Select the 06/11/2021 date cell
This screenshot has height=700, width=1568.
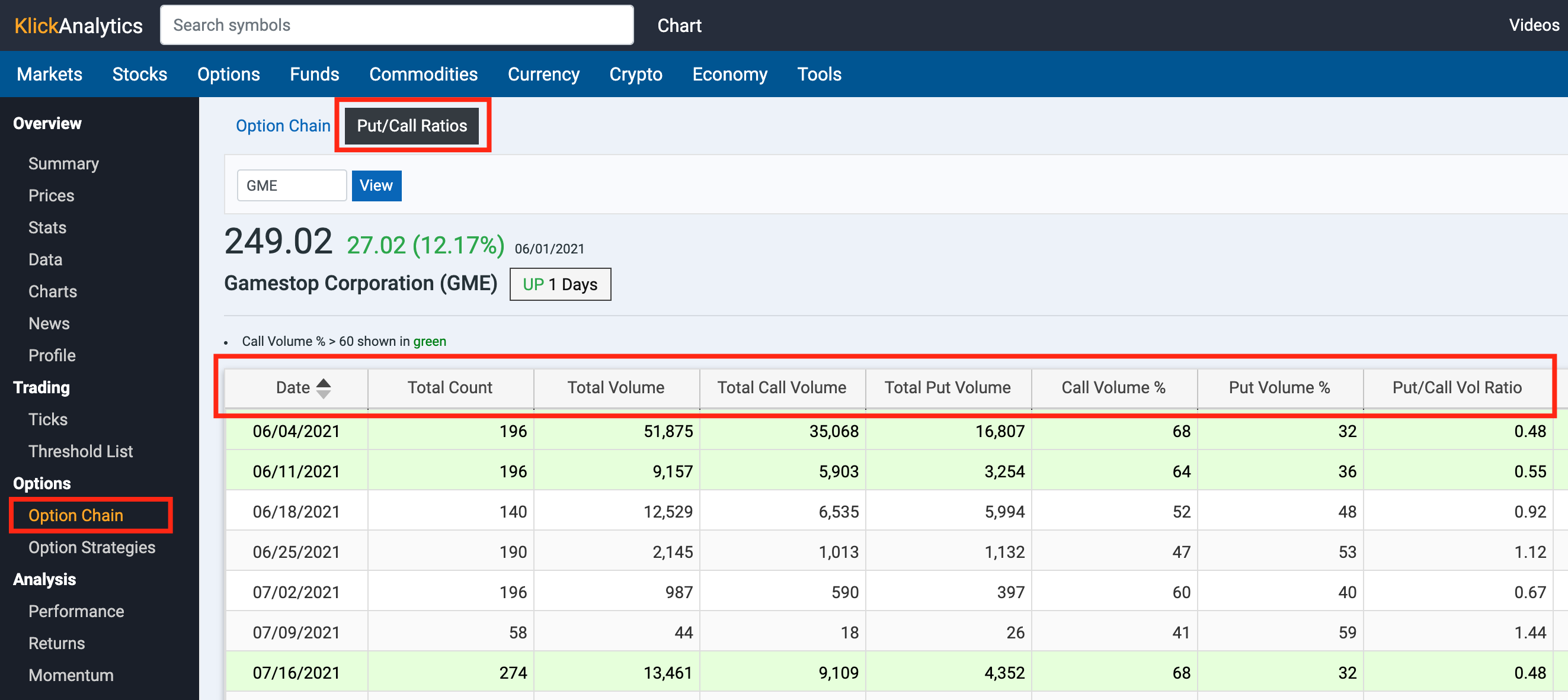click(296, 471)
